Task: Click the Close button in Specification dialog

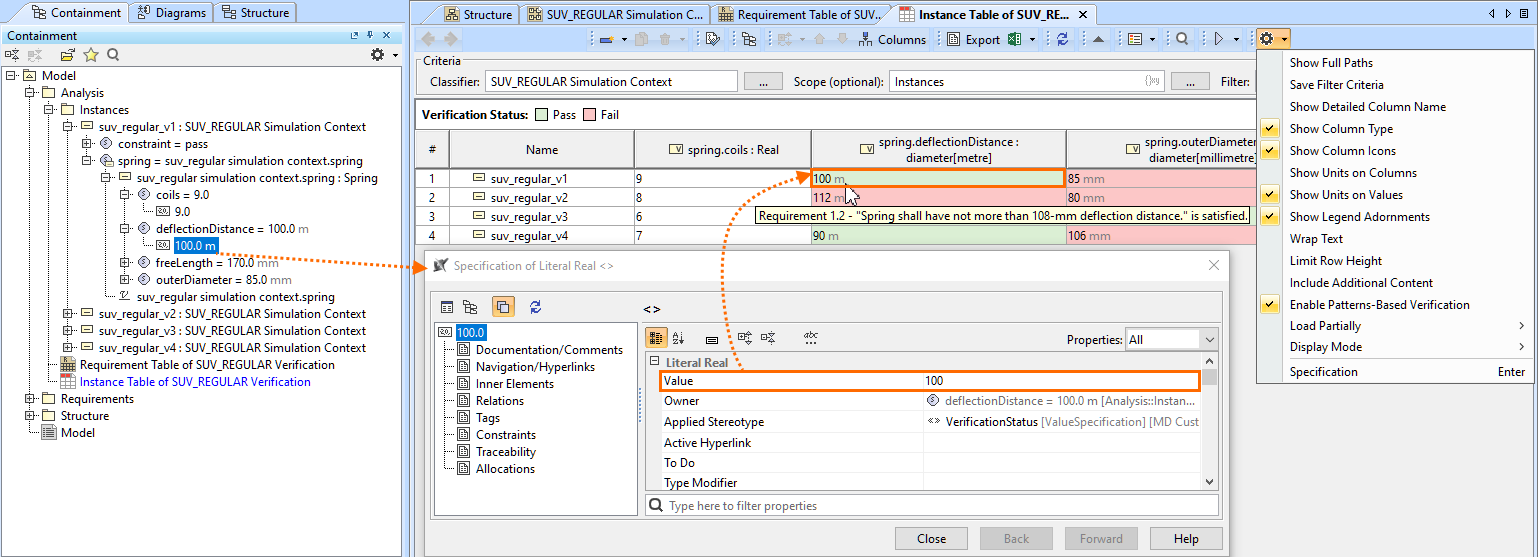Action: pyautogui.click(x=931, y=538)
